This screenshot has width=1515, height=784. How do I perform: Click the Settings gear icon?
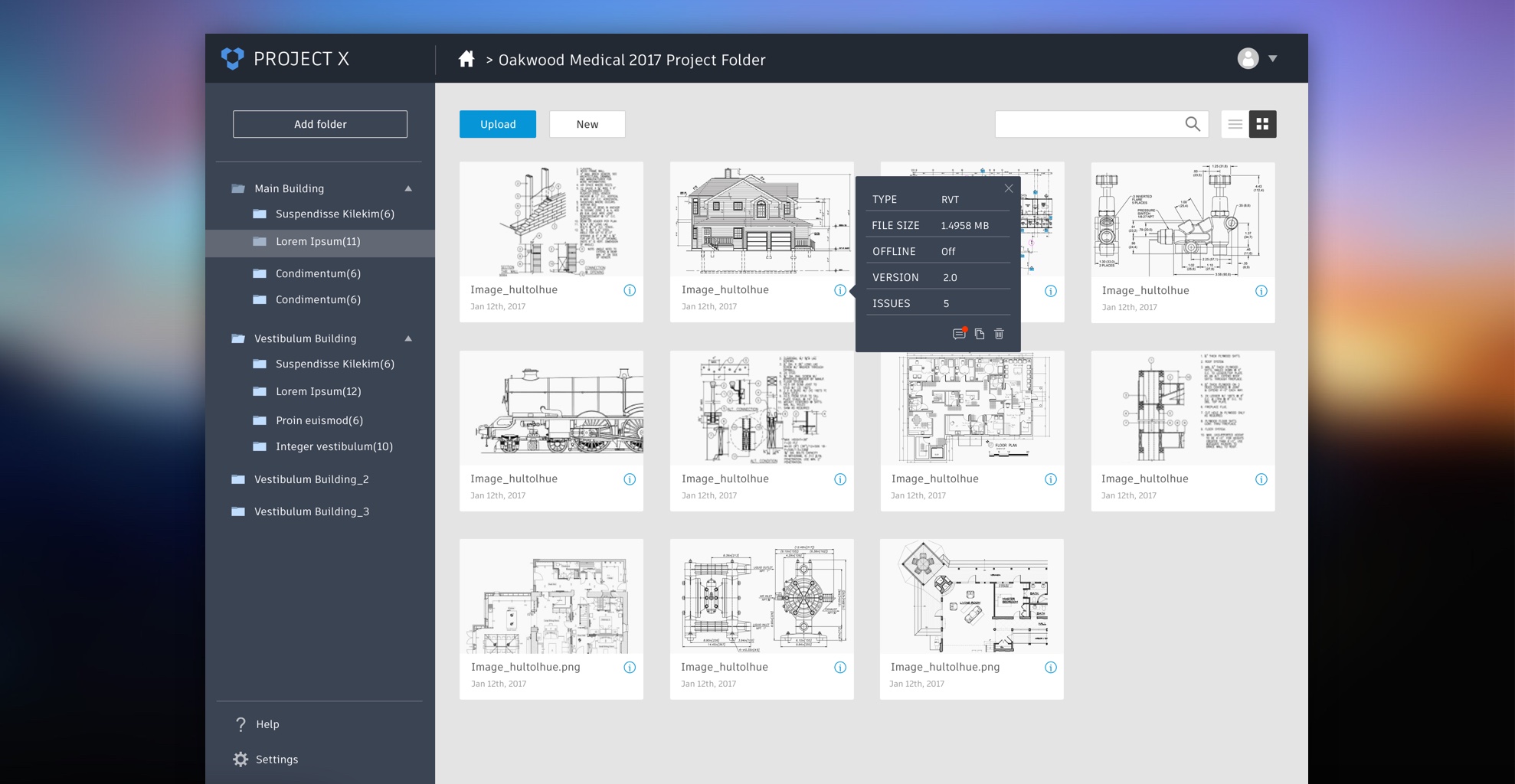tap(241, 759)
